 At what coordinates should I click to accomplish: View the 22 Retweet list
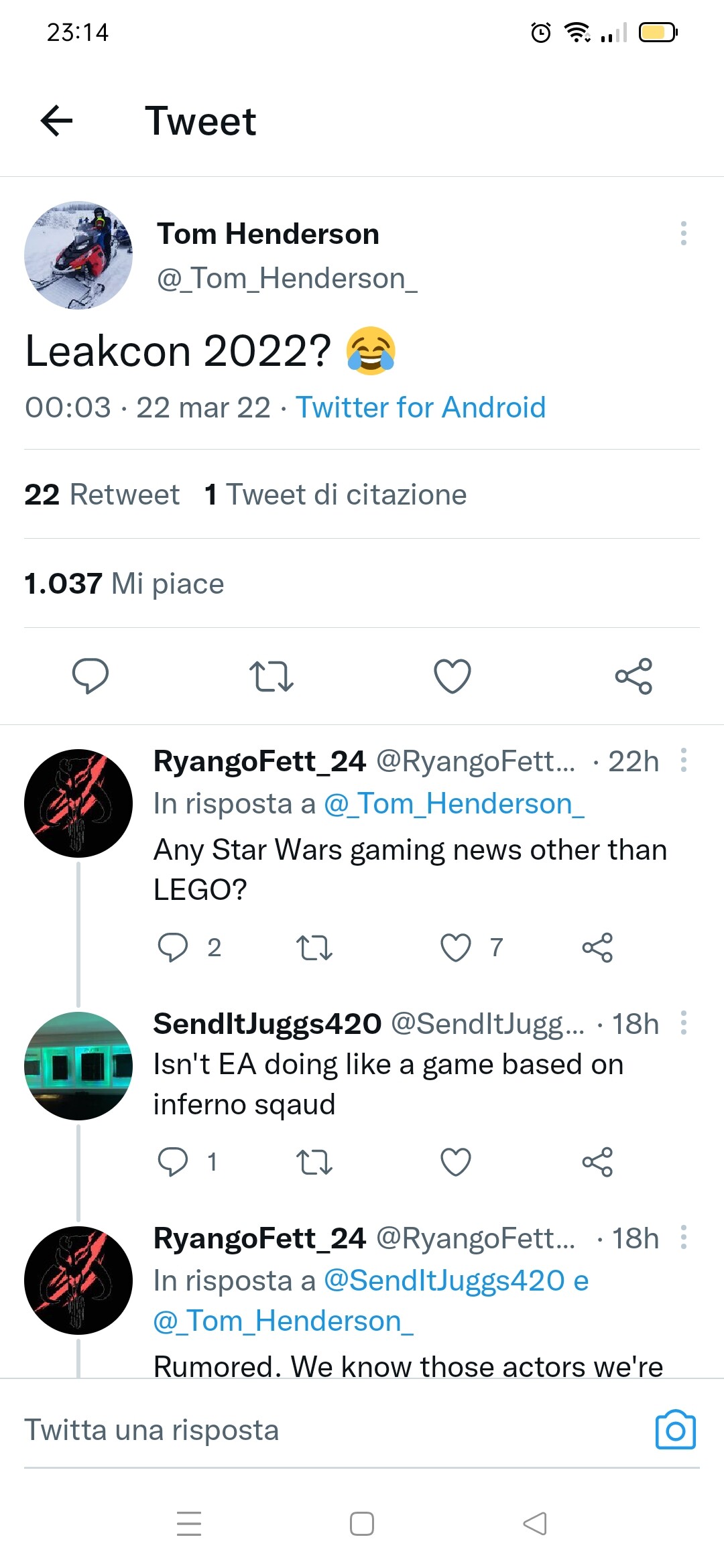point(102,495)
